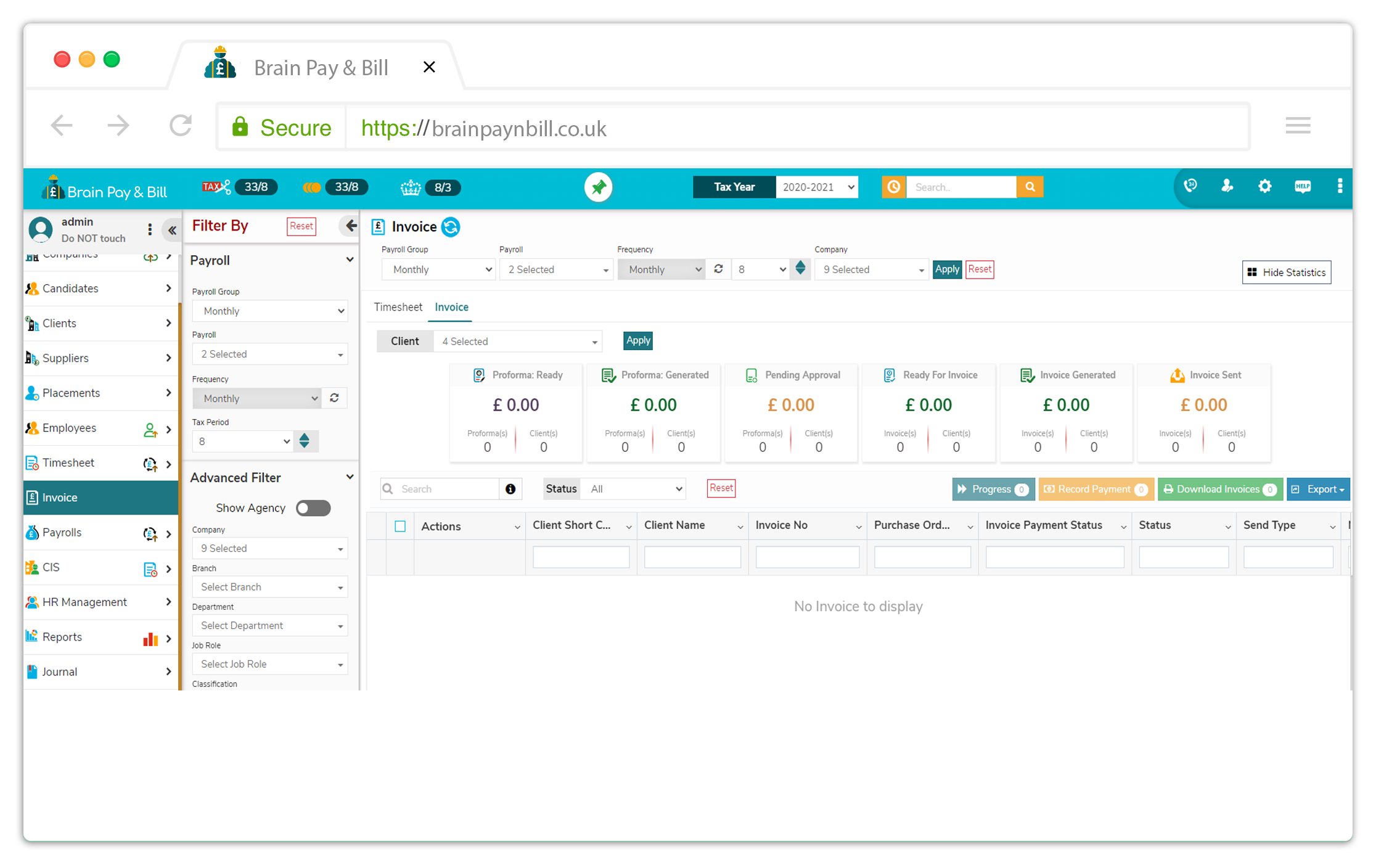Click the orange search magnifier button
The height and width of the screenshot is (868, 1376).
[1030, 187]
